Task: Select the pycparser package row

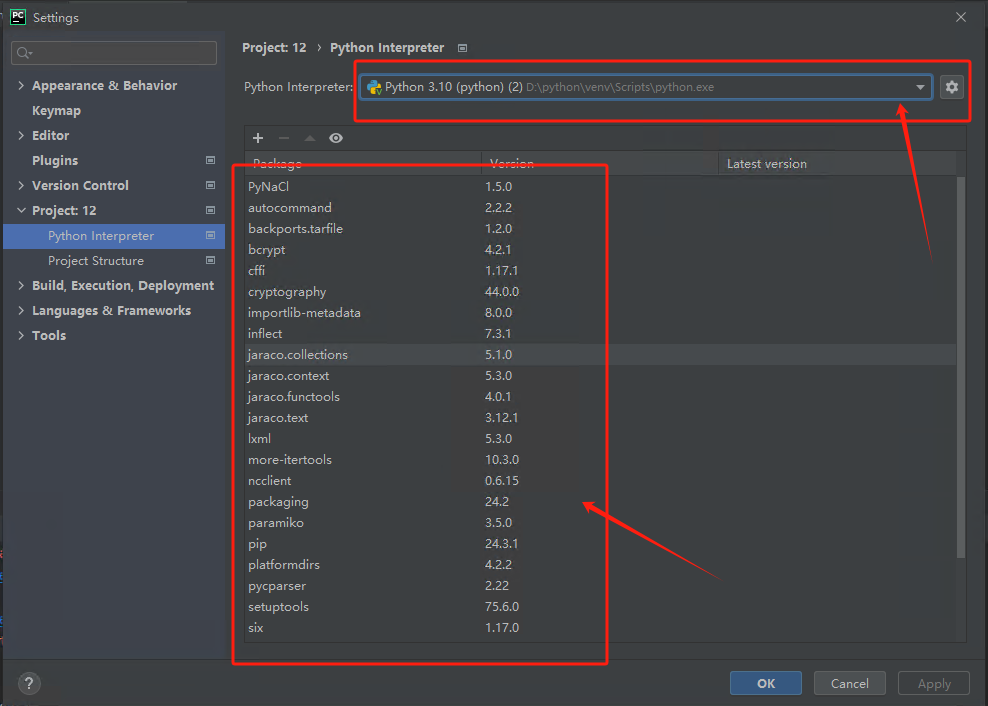Action: click(600, 586)
